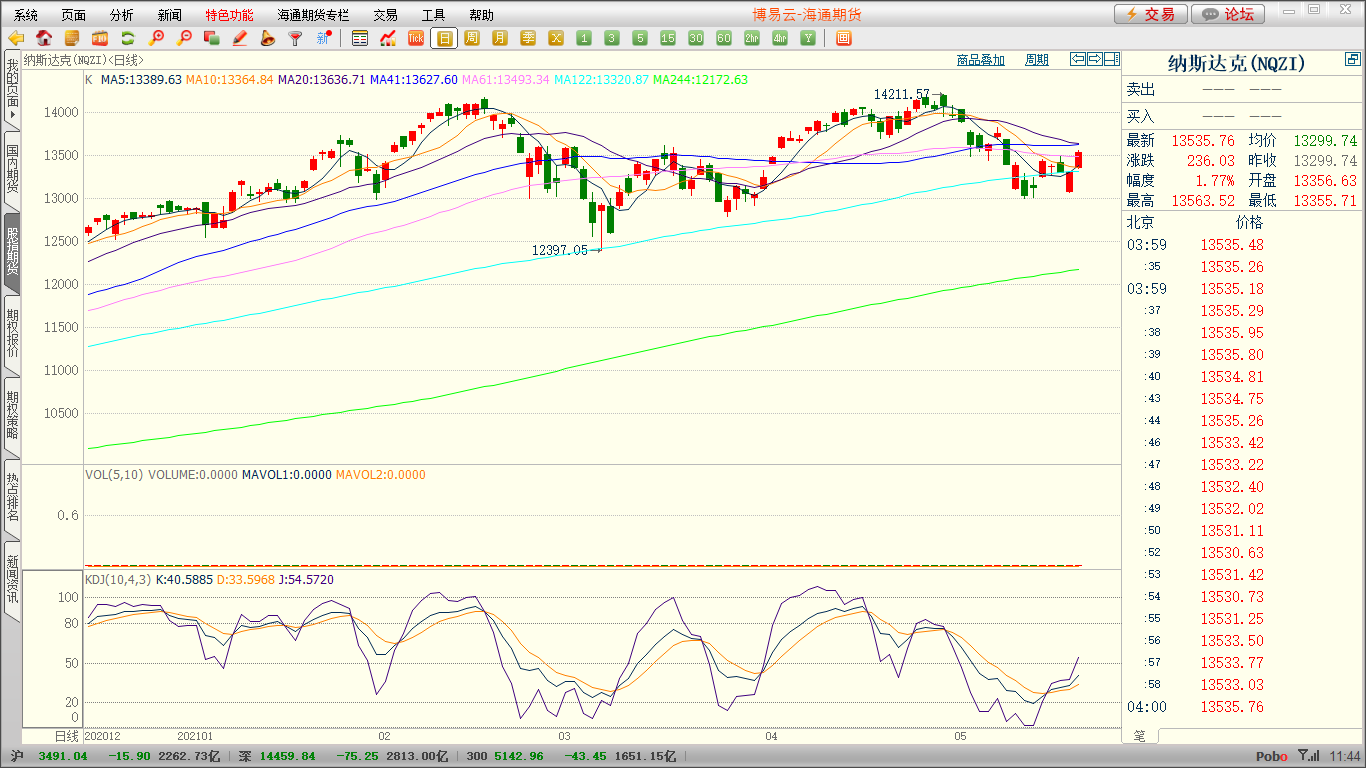Open the home page house icon
The height and width of the screenshot is (768, 1366).
coord(44,38)
